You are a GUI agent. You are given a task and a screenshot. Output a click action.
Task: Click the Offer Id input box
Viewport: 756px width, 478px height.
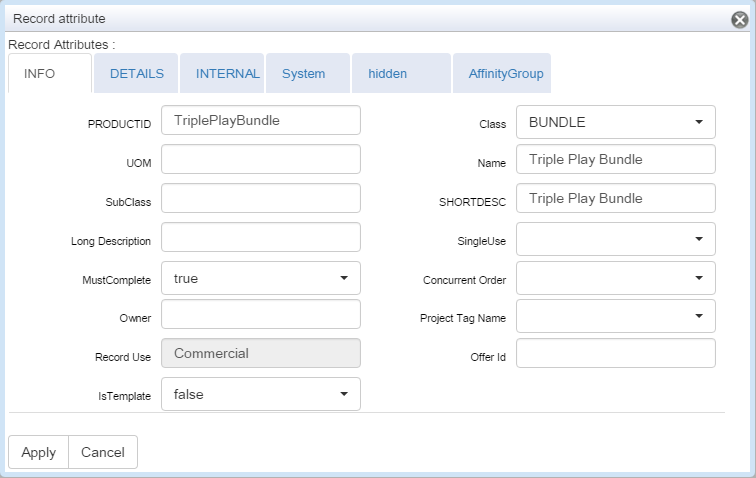coord(615,353)
